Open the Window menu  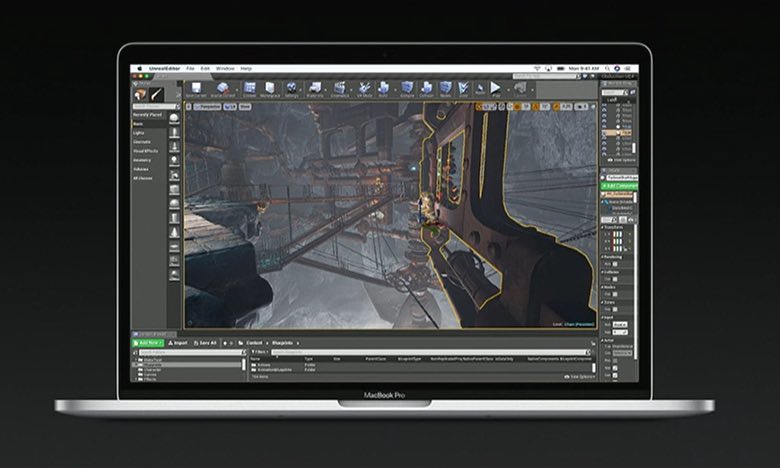click(x=225, y=69)
